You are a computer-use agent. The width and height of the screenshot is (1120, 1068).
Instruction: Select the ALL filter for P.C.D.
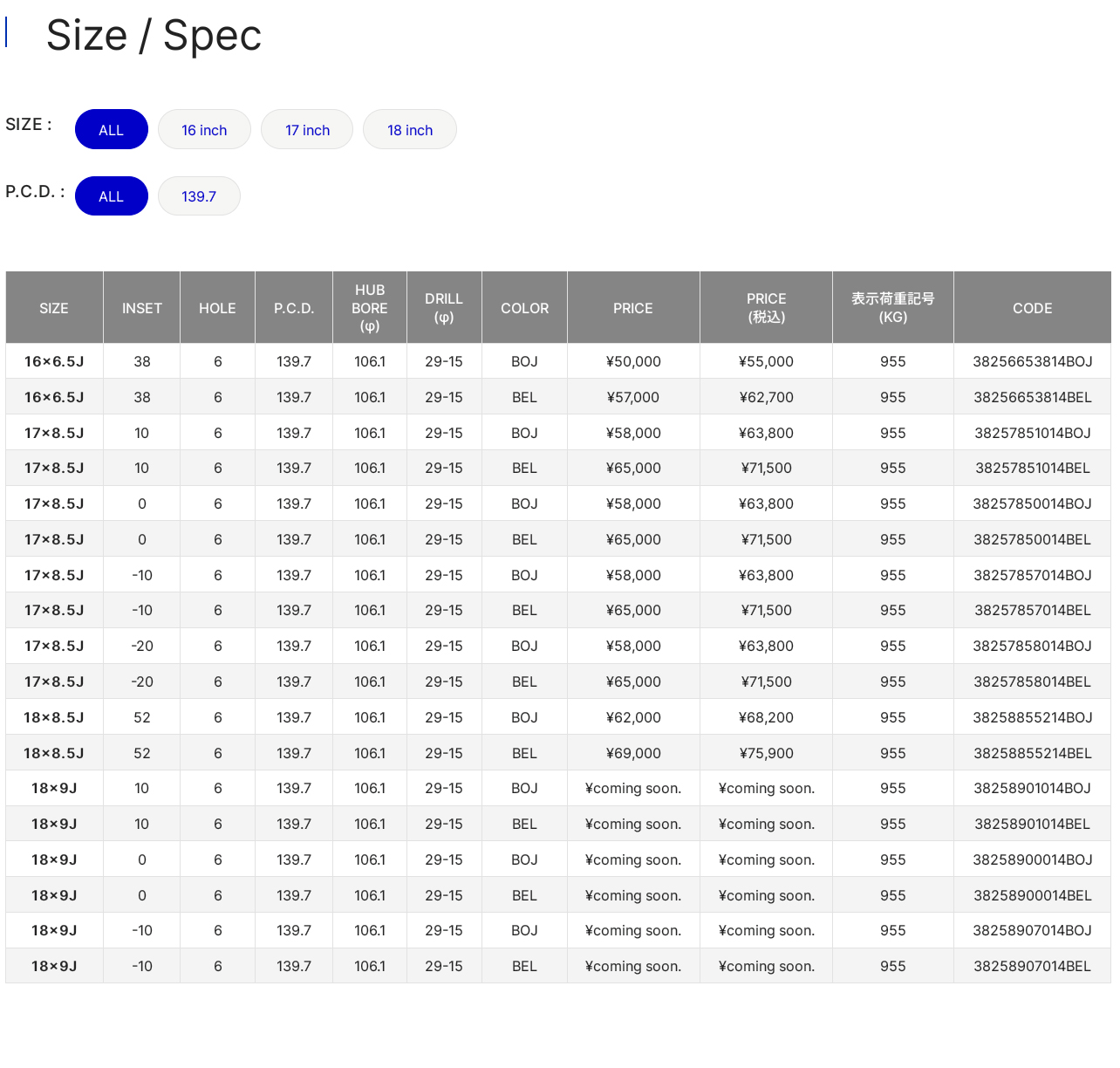tap(112, 195)
